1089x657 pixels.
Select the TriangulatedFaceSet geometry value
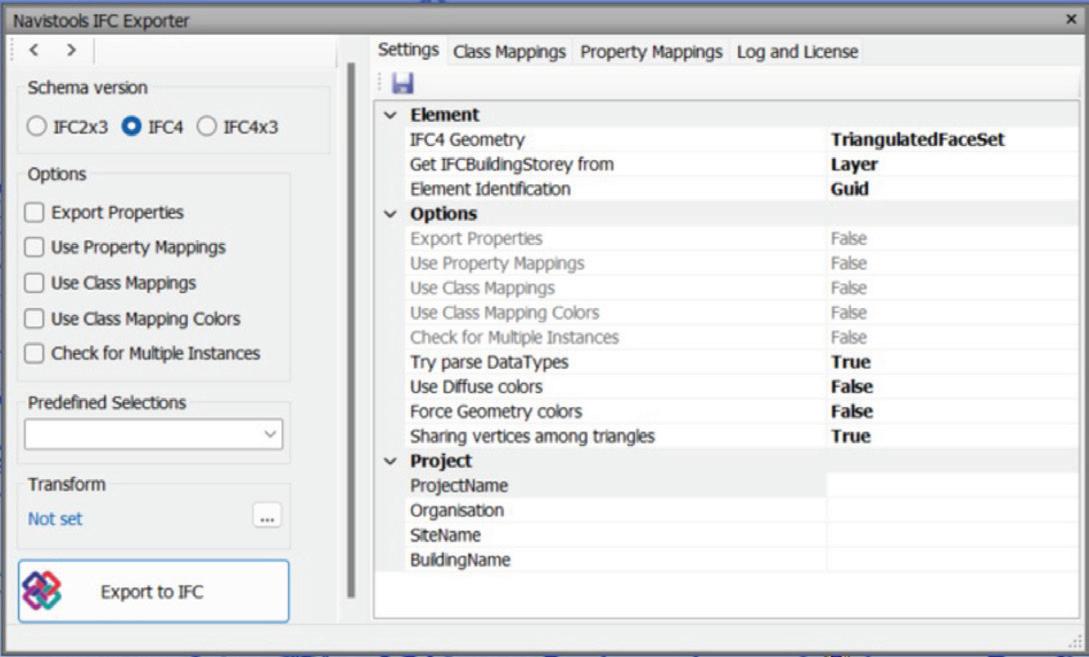coord(917,140)
